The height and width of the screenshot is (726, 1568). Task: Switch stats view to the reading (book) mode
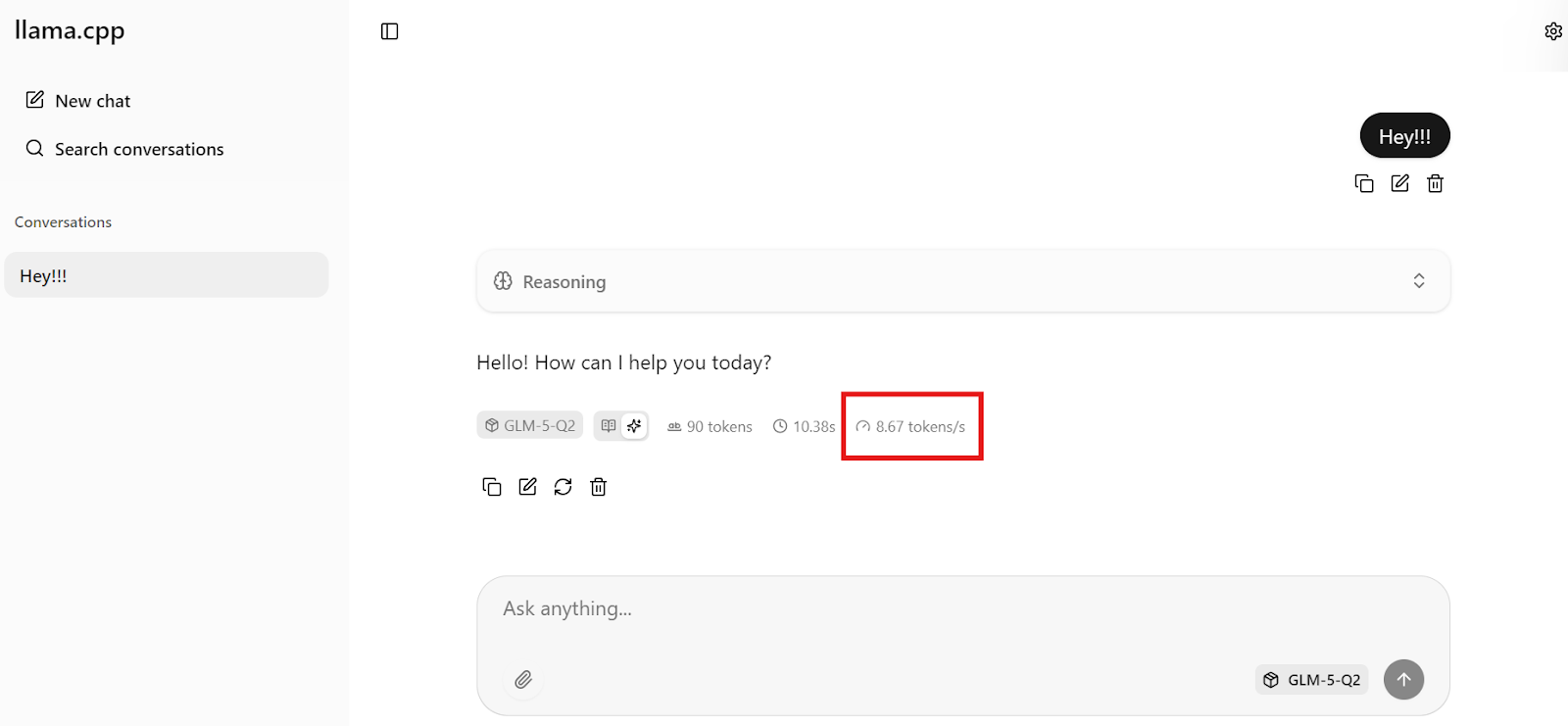609,426
